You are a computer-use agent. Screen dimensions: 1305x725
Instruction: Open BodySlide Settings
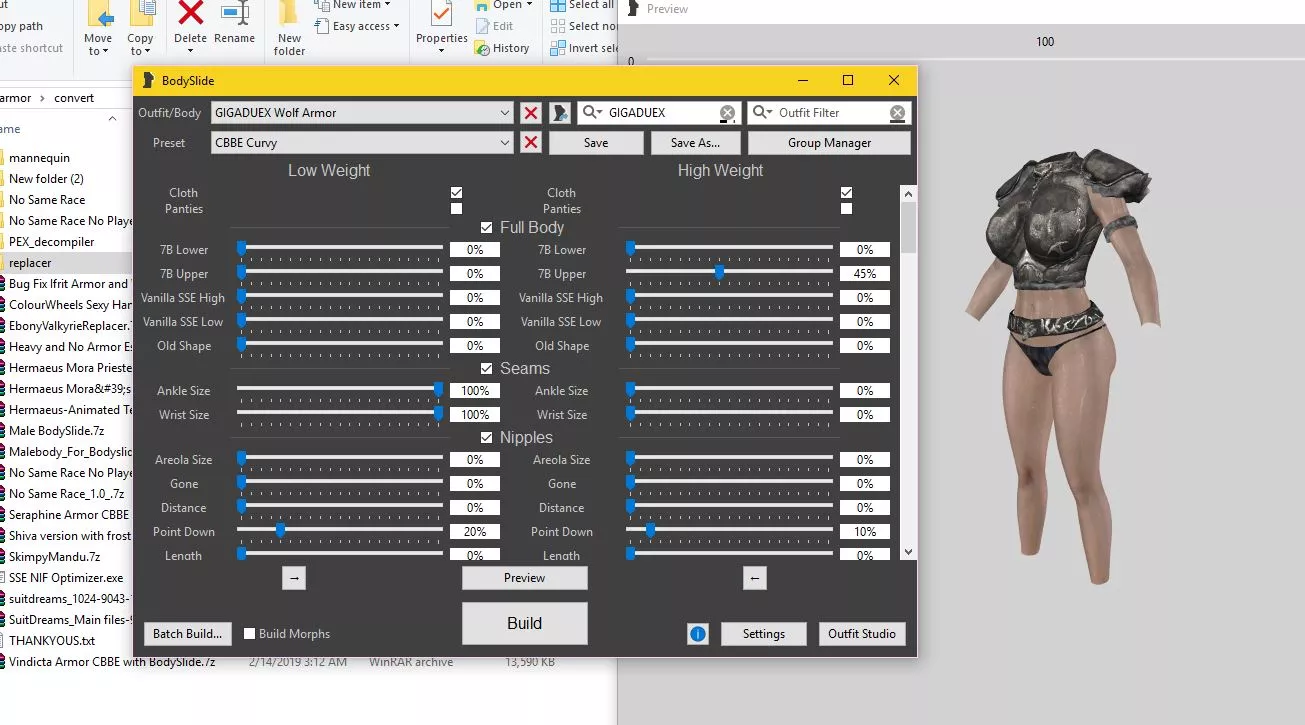click(x=764, y=634)
